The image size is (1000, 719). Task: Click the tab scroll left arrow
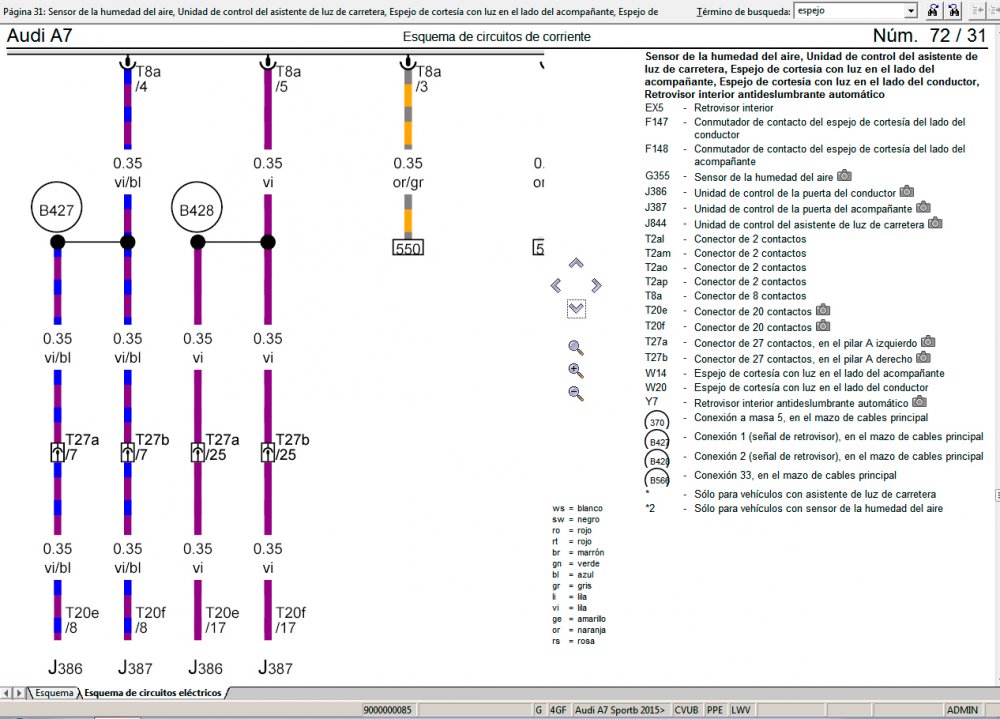6,693
